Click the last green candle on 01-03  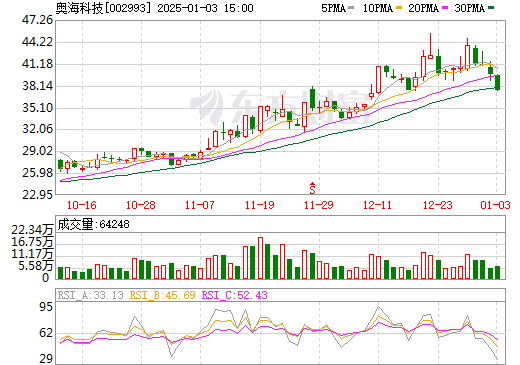point(498,82)
